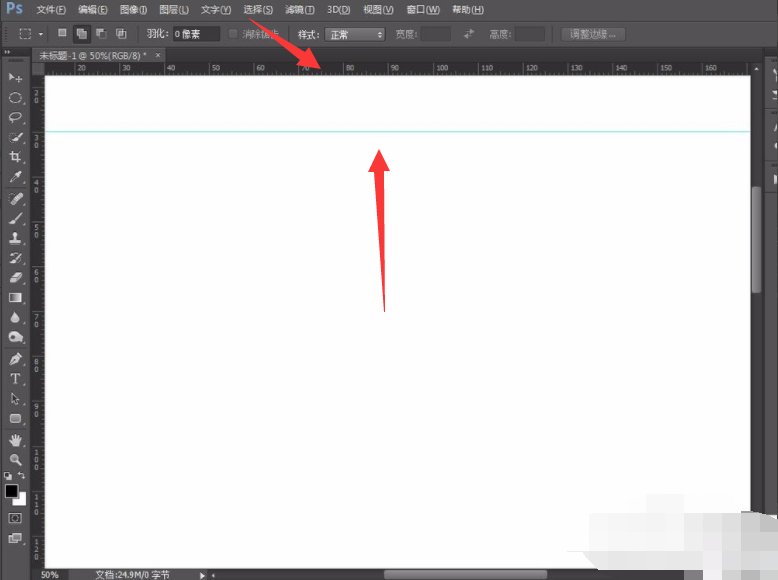Select the Clone Stamp tool

coord(15,238)
